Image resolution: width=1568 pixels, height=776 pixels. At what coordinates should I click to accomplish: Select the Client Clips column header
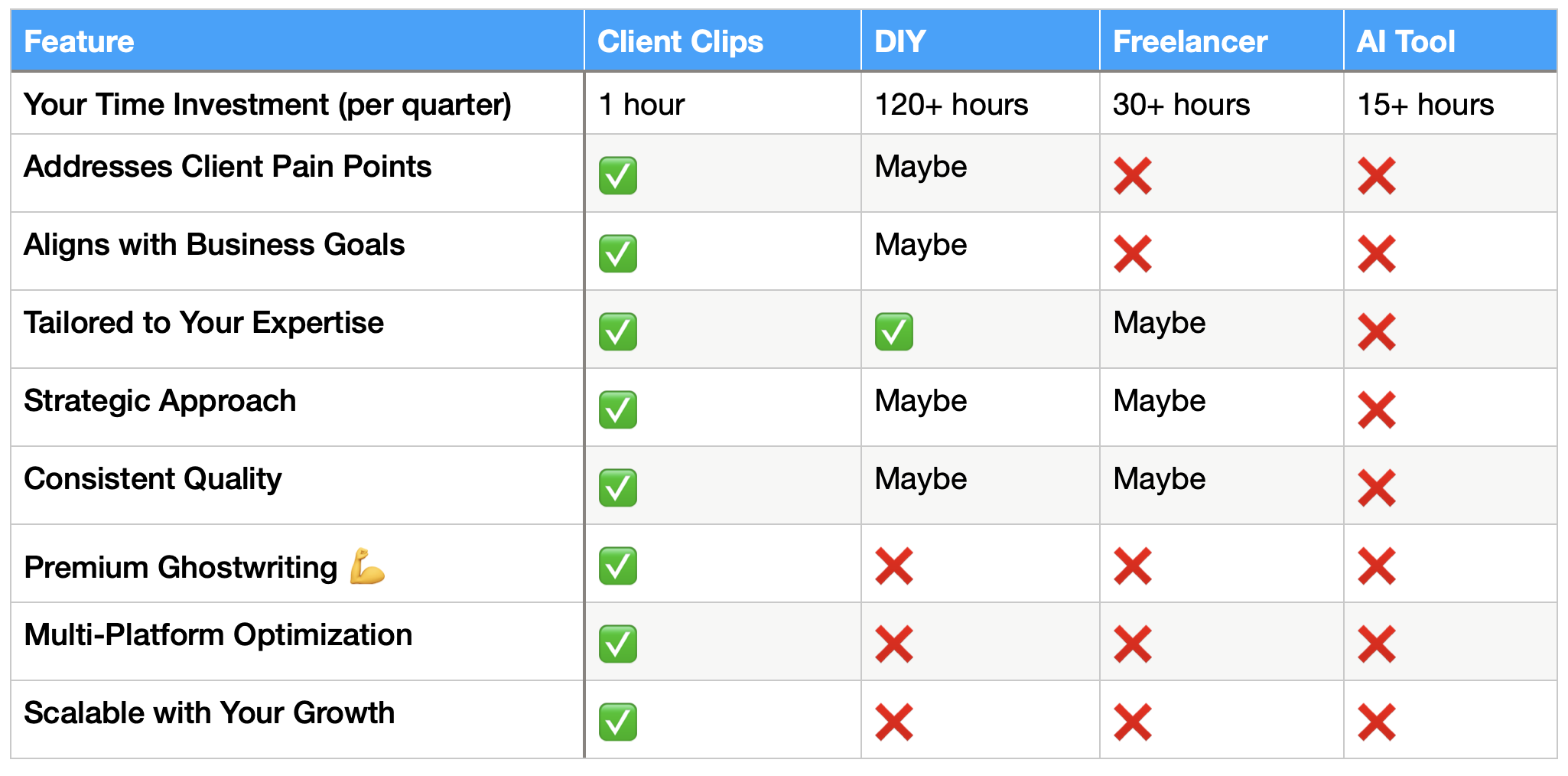[723, 41]
